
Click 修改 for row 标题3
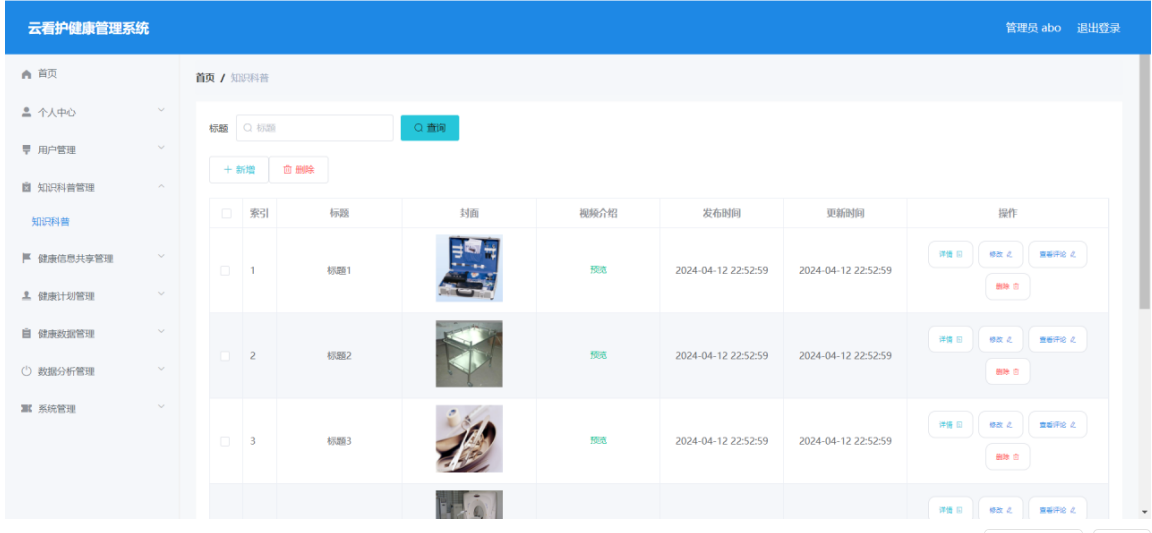(x=1001, y=425)
